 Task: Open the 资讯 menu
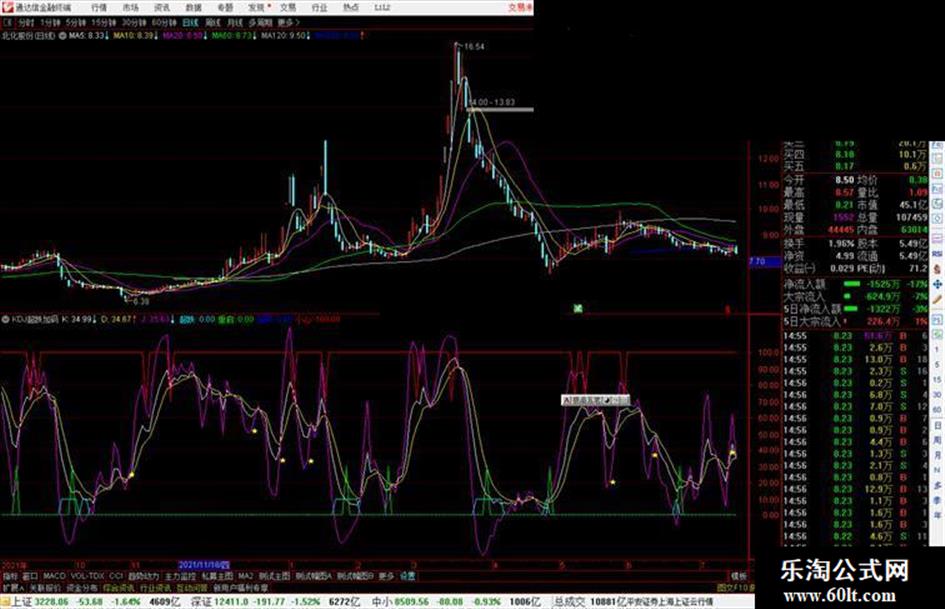(x=162, y=7)
